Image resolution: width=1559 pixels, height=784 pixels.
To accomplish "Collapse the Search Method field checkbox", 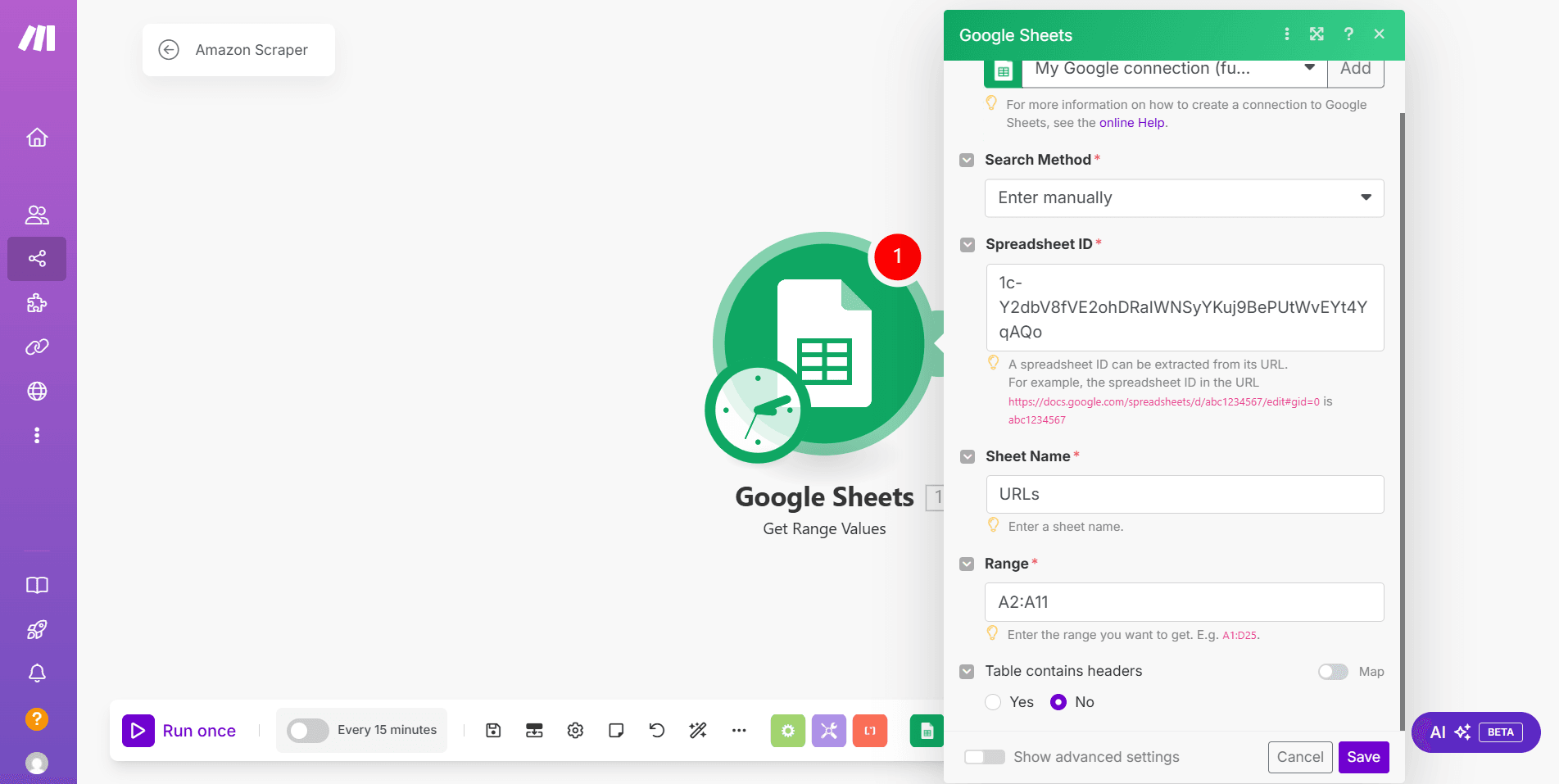I will (967, 160).
